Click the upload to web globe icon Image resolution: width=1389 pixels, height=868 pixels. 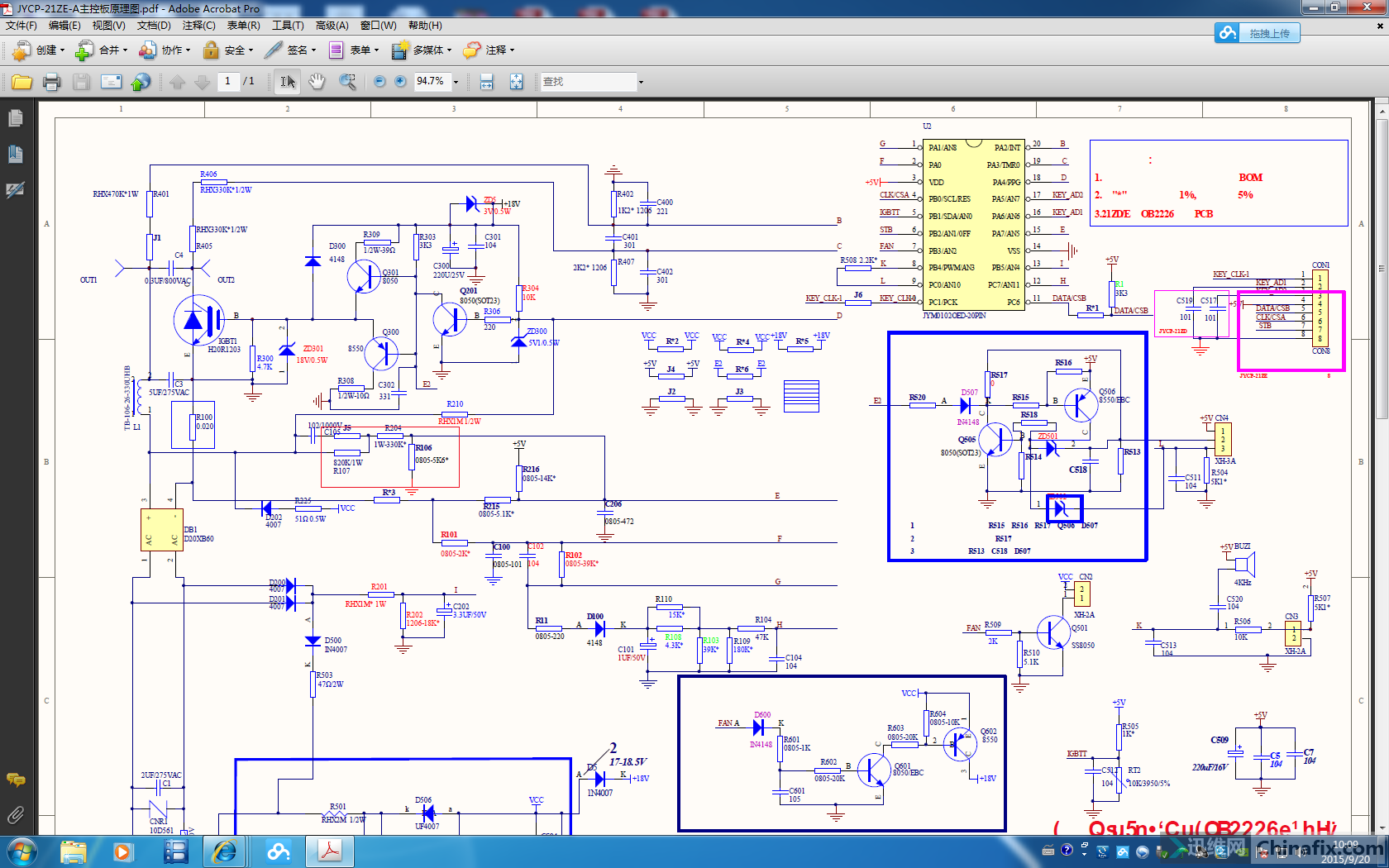[141, 82]
